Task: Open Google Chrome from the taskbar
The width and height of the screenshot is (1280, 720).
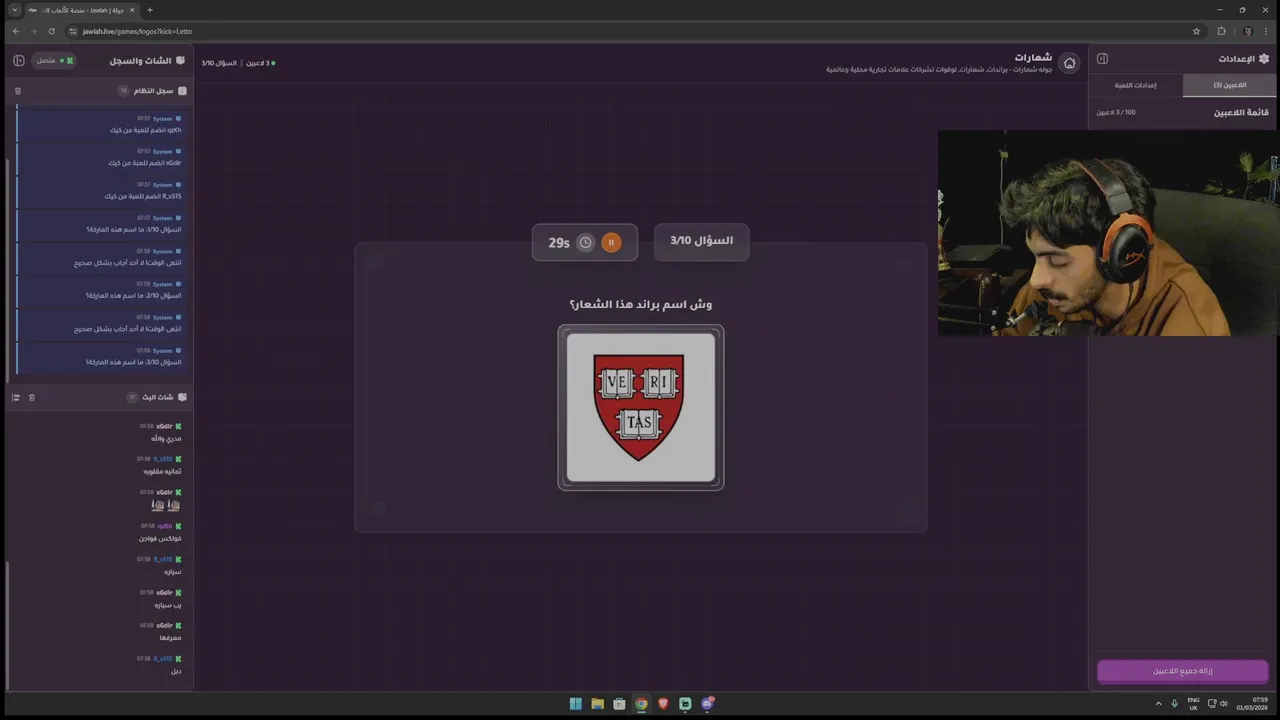Action: 641,704
